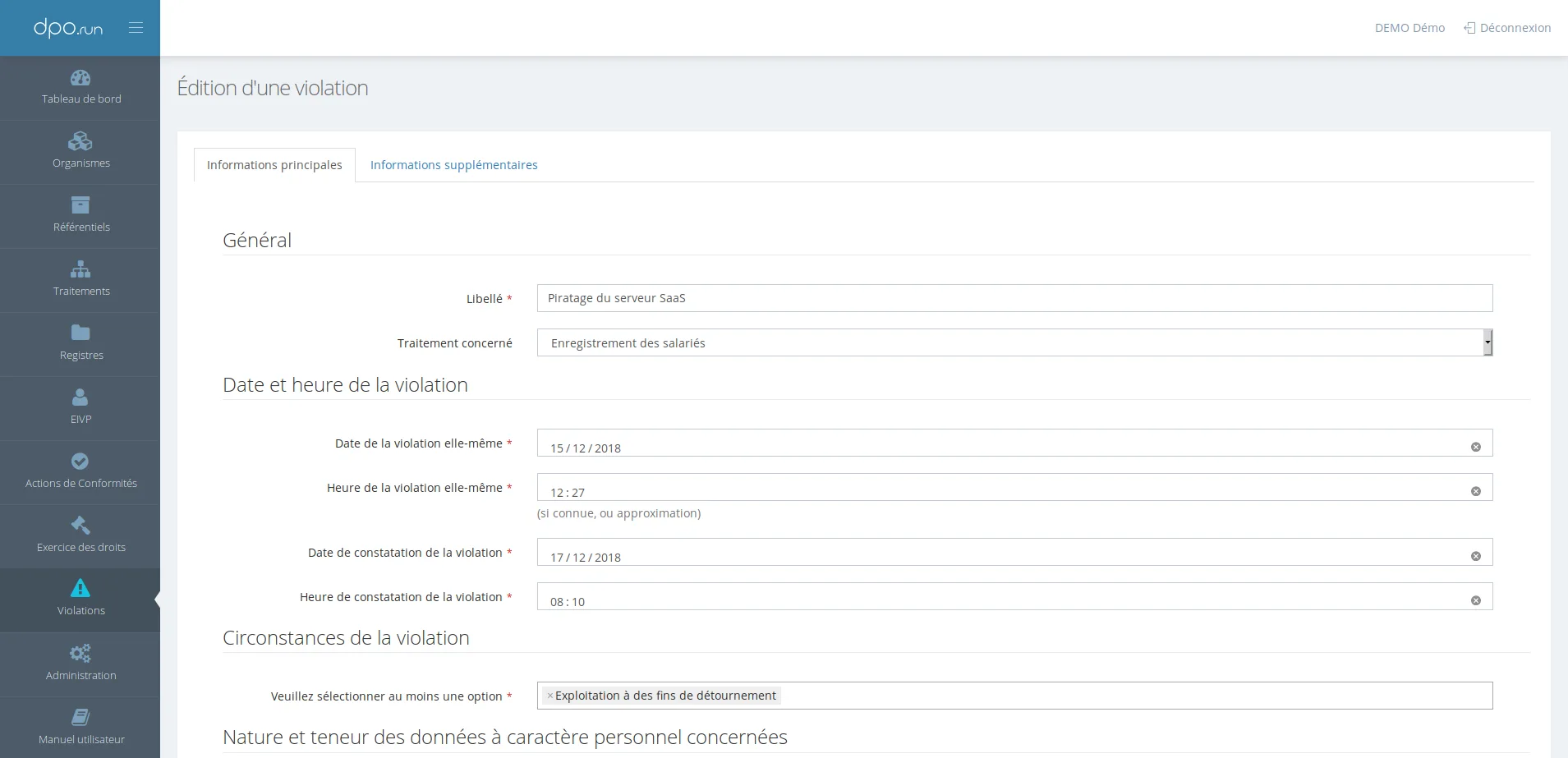Clear the violation time 12:27
Image resolution: width=1568 pixels, height=758 pixels.
click(x=1476, y=491)
